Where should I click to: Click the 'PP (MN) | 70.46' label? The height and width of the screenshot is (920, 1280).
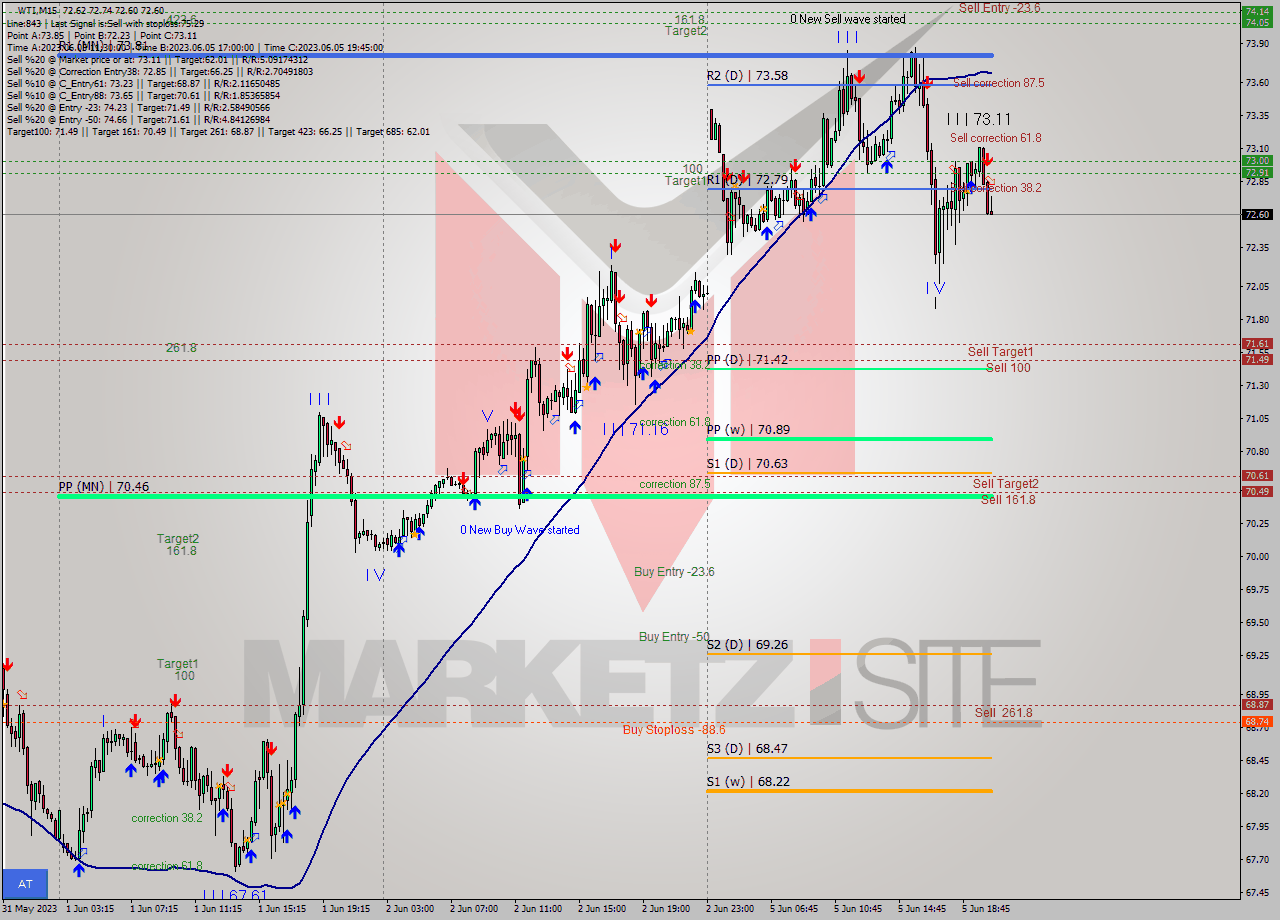point(103,486)
